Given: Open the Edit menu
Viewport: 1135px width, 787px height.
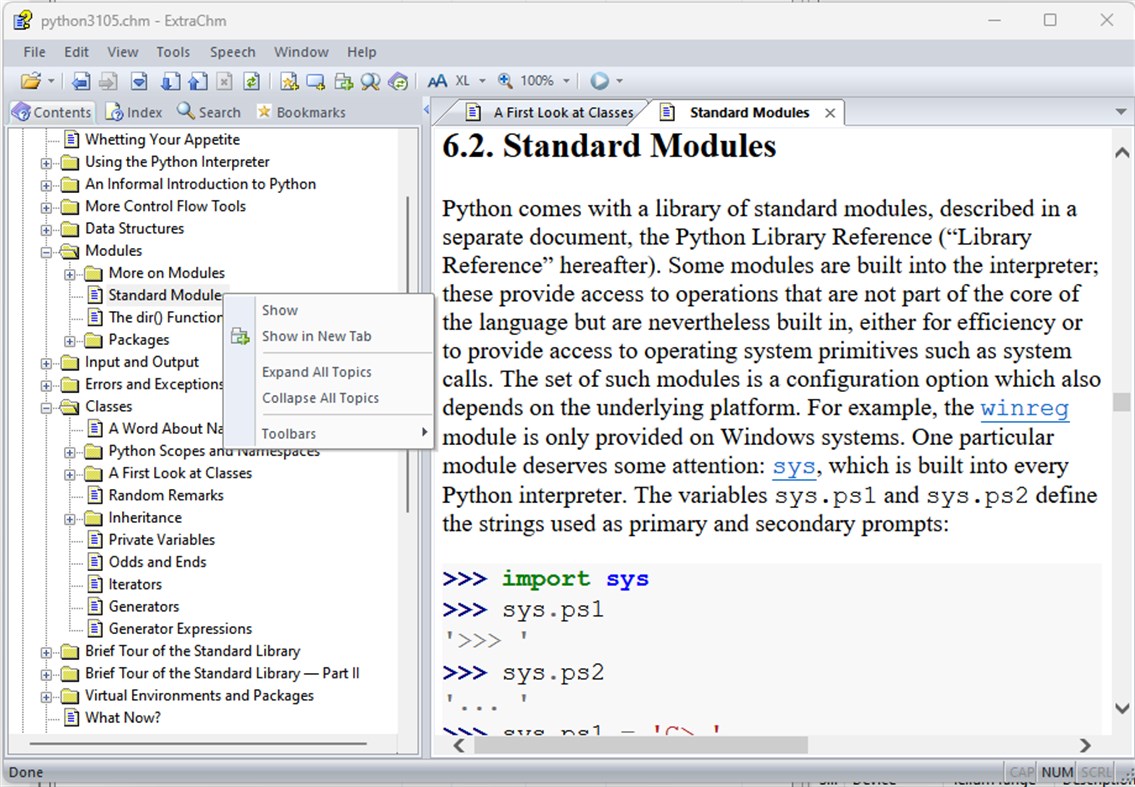Looking at the screenshot, I should tap(76, 52).
